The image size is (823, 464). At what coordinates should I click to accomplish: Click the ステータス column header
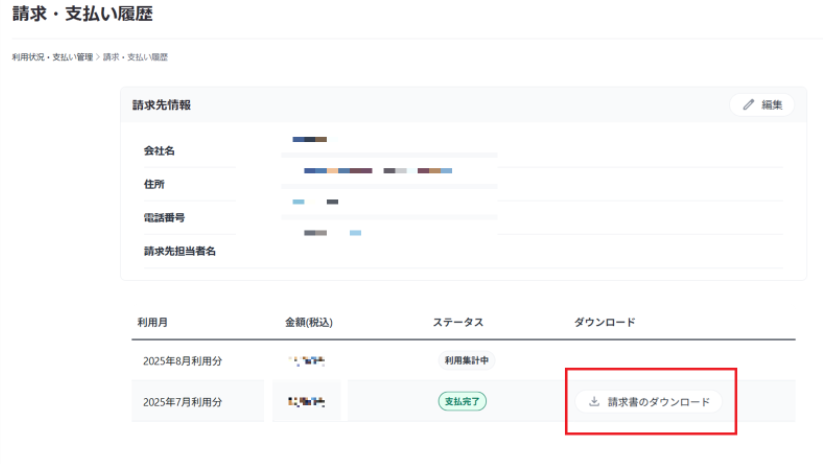(458, 322)
